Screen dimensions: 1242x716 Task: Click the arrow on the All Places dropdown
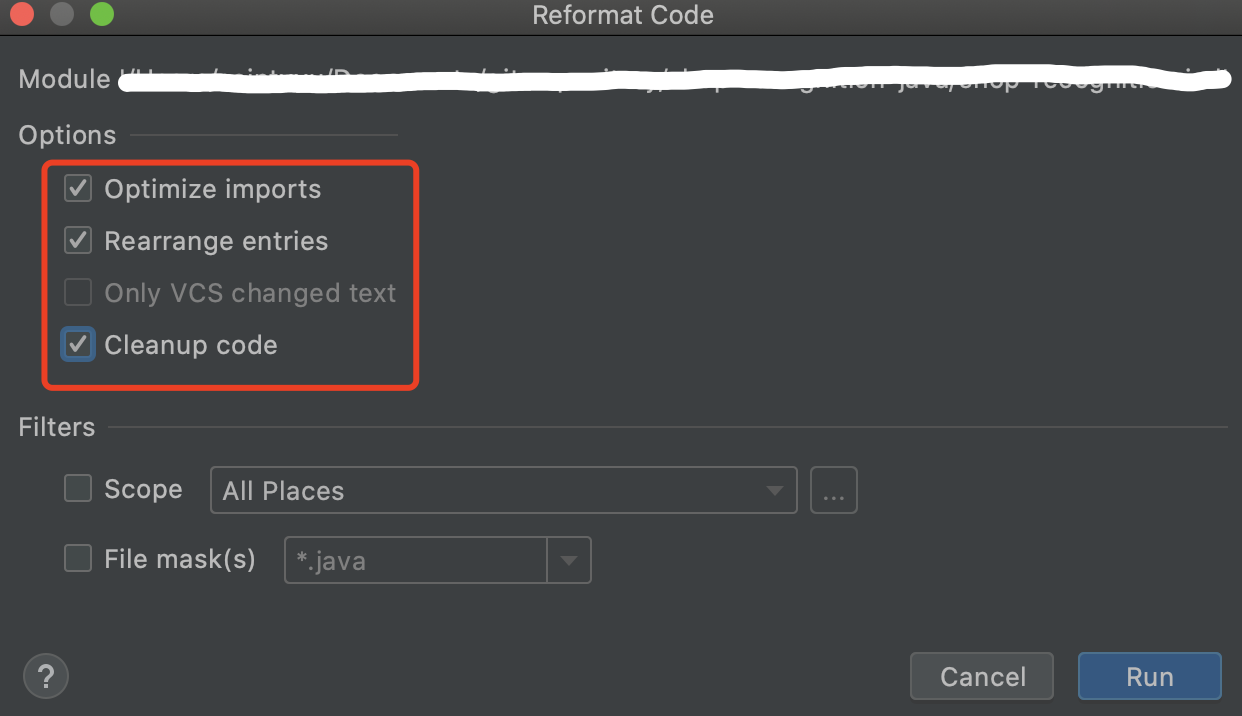pos(774,491)
